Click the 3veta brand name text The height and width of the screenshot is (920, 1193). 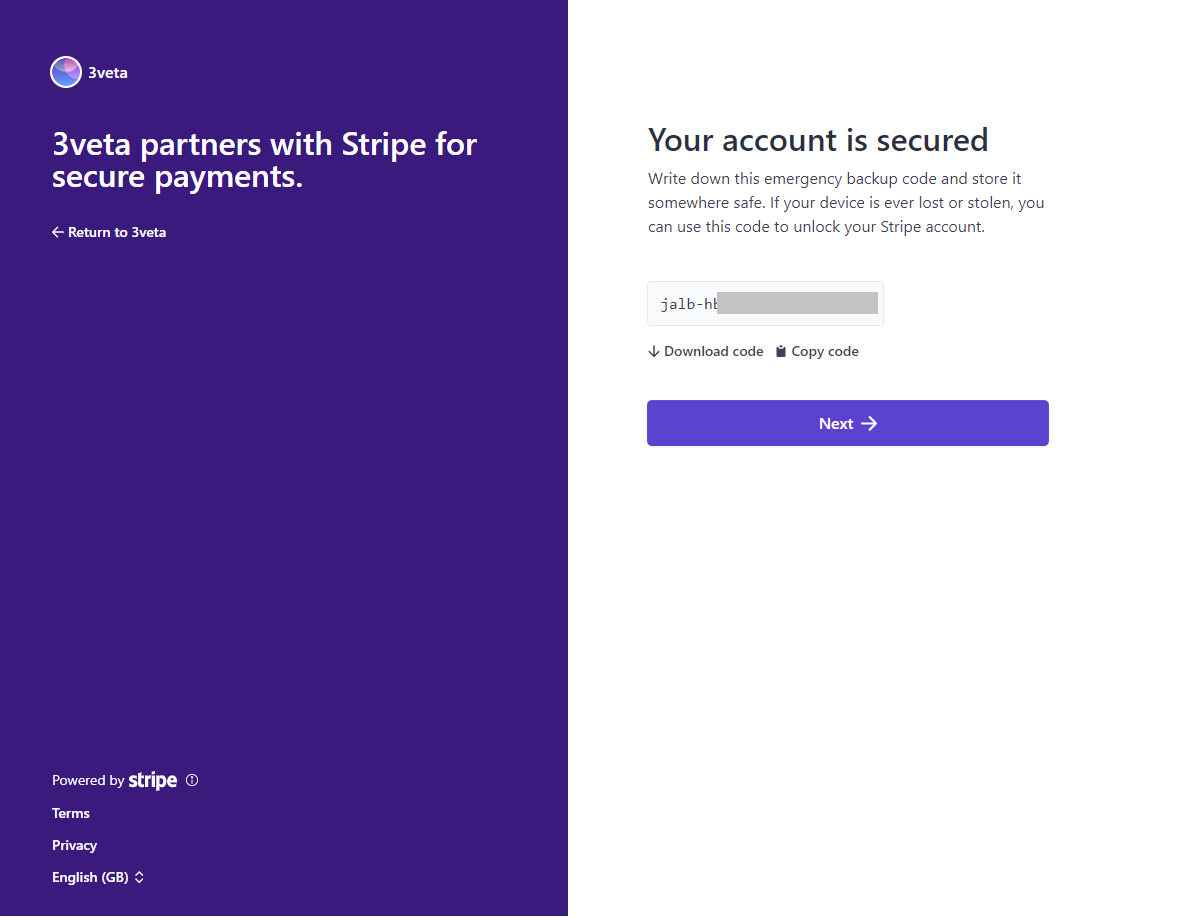(x=107, y=71)
